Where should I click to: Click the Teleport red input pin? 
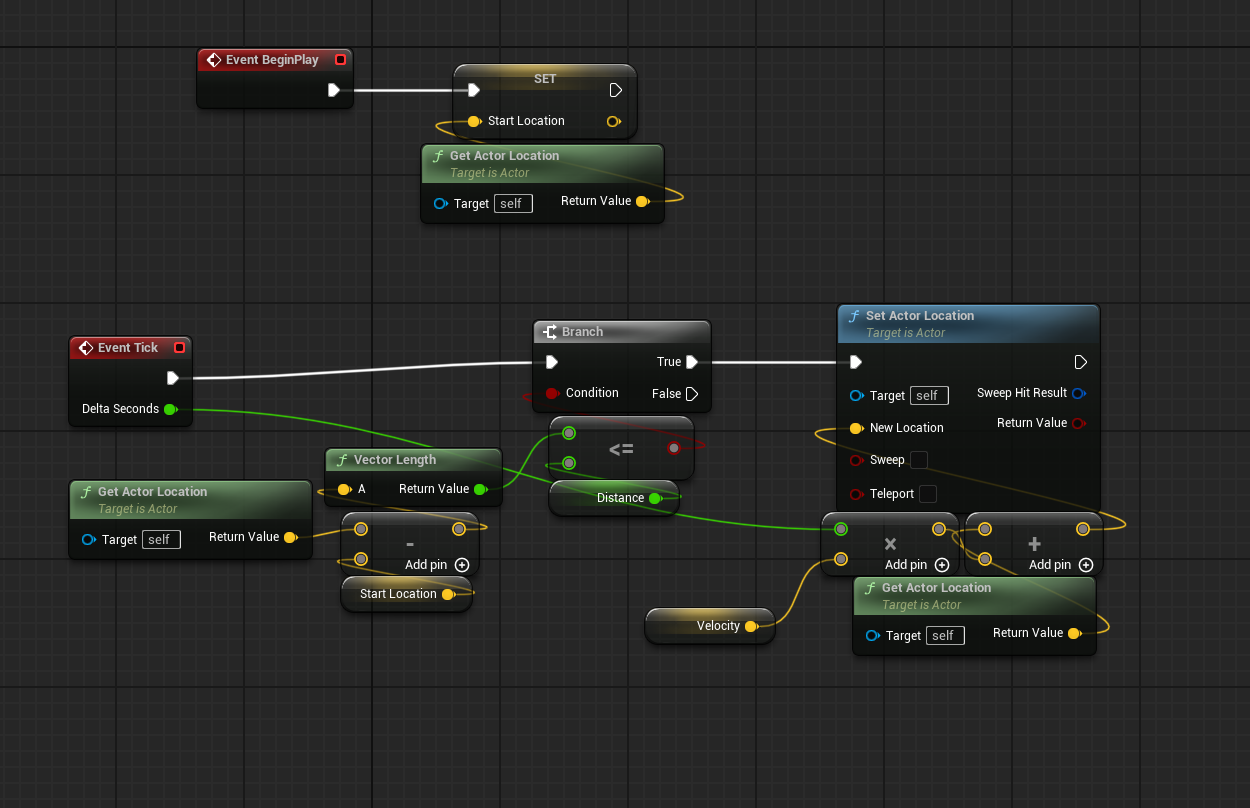(x=856, y=494)
